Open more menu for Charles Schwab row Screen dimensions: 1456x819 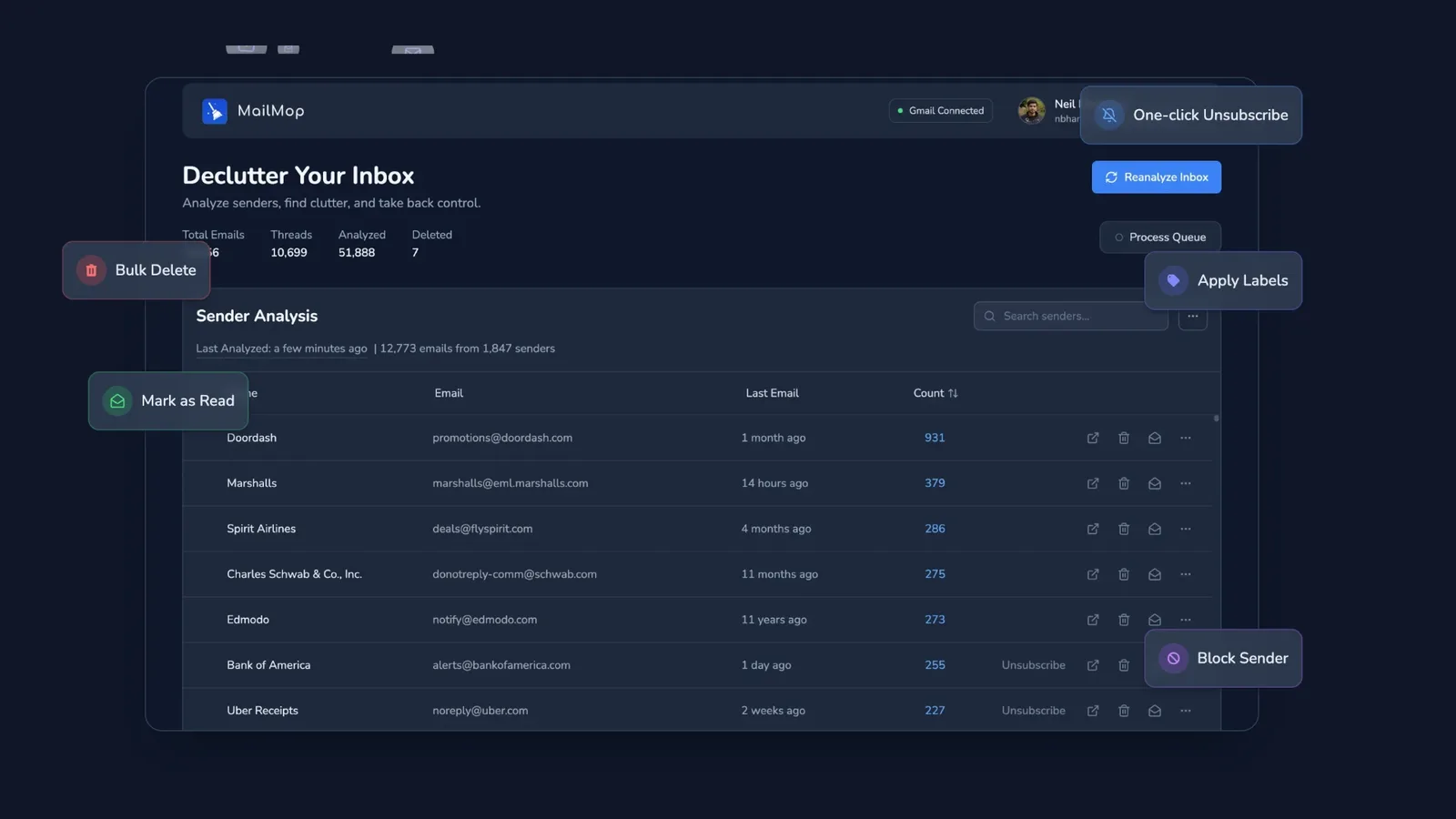(1186, 574)
